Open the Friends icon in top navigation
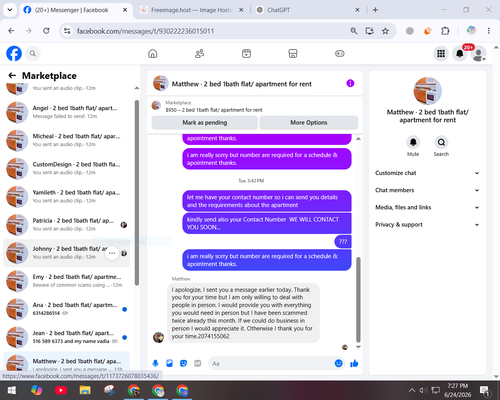Image resolution: width=500 pixels, height=400 pixels. (x=199, y=53)
